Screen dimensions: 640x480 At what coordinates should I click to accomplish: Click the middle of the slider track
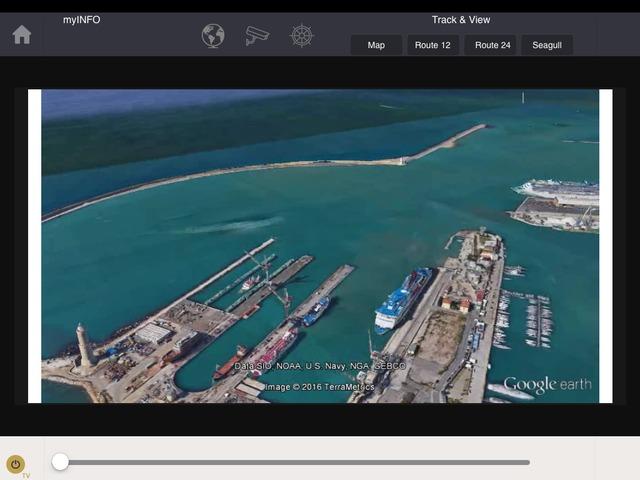pos(295,462)
